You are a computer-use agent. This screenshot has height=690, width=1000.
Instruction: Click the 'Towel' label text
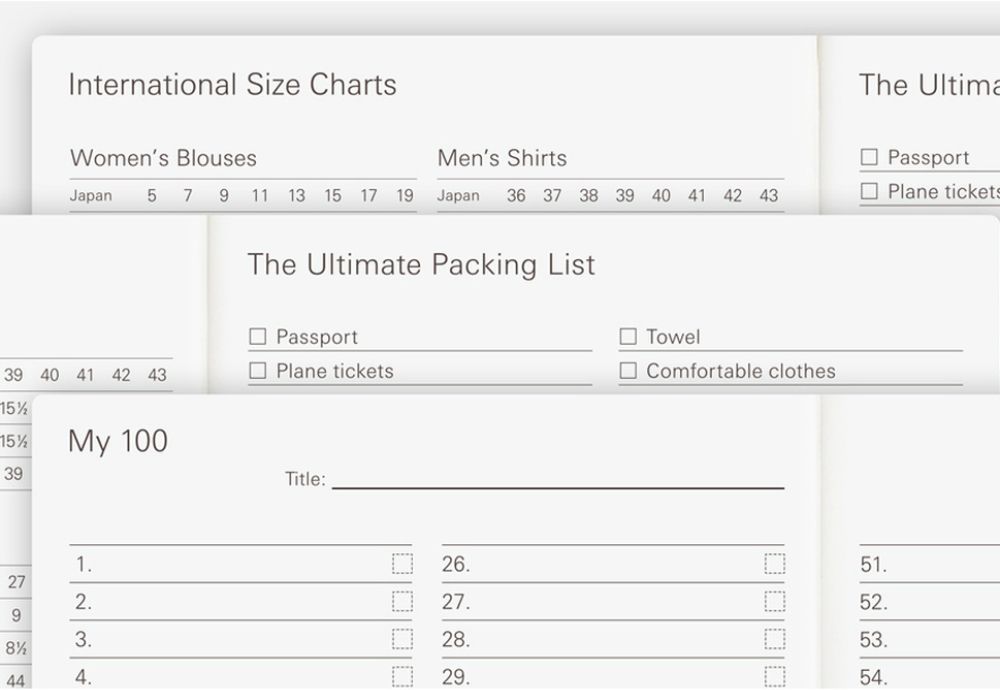pos(673,336)
